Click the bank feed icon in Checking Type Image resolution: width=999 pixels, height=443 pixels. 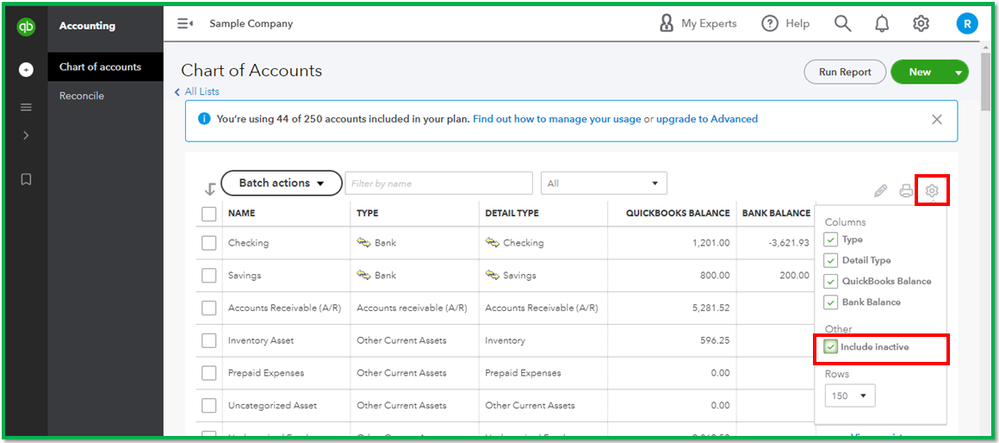364,243
